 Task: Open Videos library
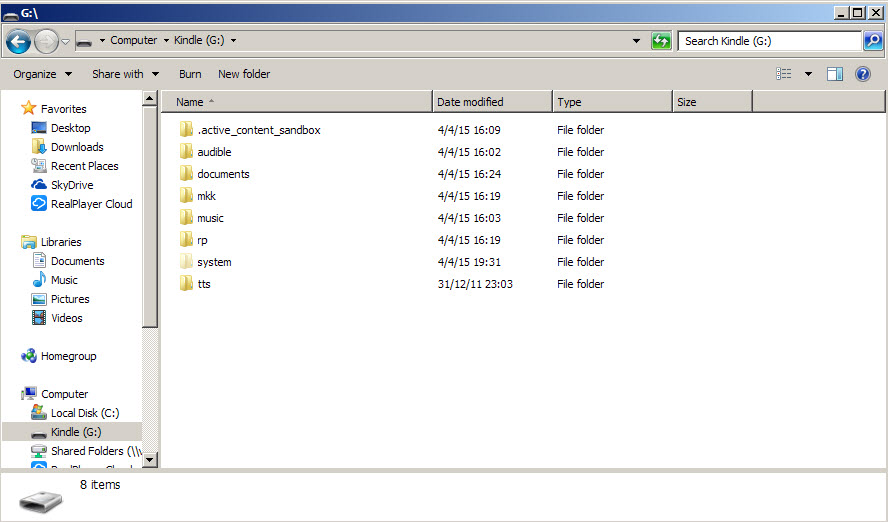pyautogui.click(x=66, y=318)
